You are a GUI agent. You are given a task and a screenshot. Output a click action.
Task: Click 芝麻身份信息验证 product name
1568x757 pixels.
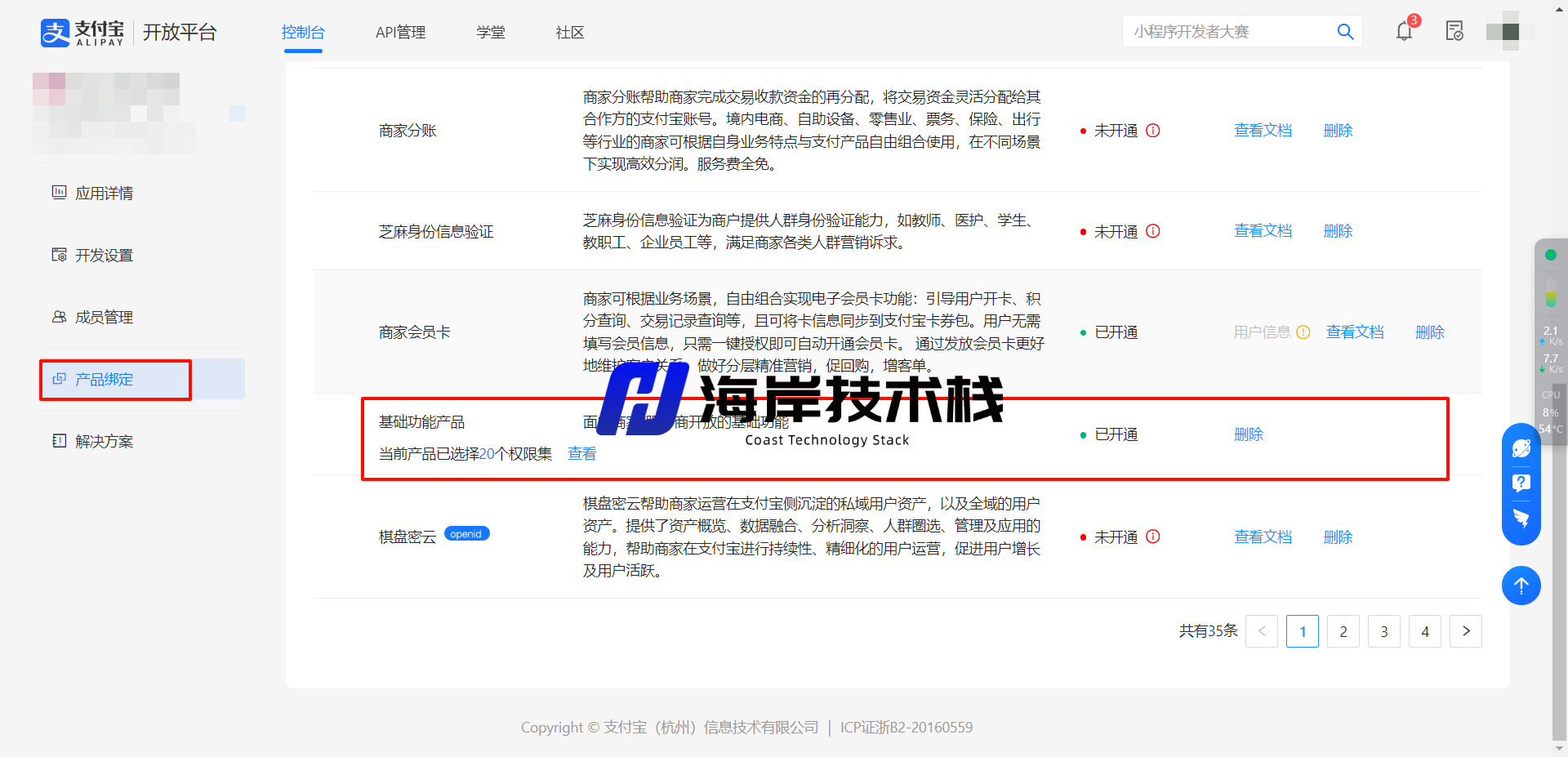[x=436, y=232]
